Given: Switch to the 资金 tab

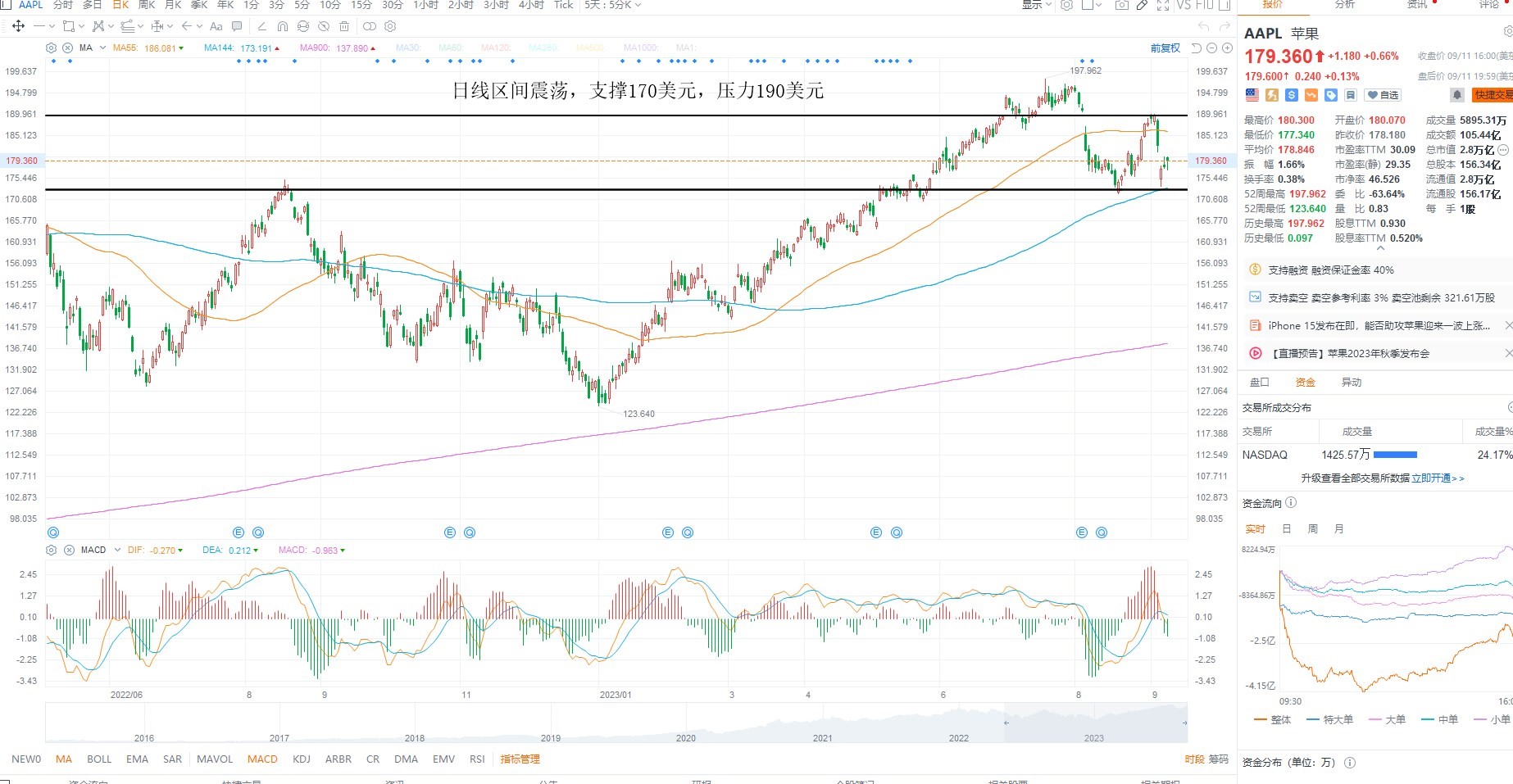Looking at the screenshot, I should [1305, 383].
